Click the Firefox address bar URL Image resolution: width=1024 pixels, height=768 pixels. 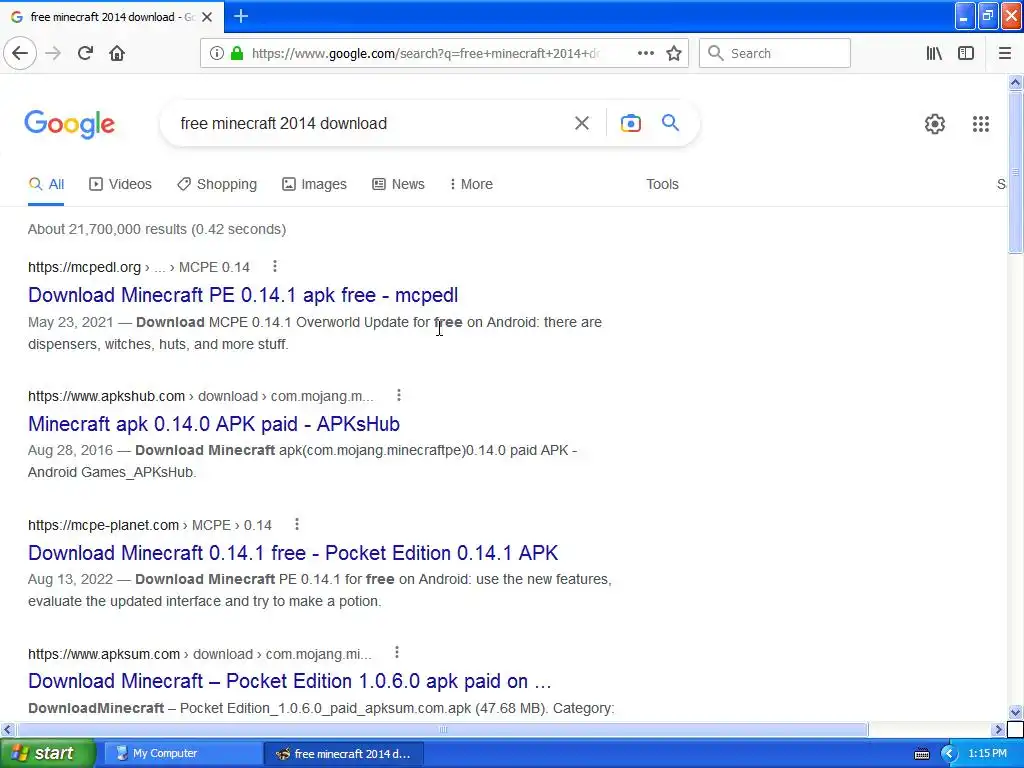426,54
